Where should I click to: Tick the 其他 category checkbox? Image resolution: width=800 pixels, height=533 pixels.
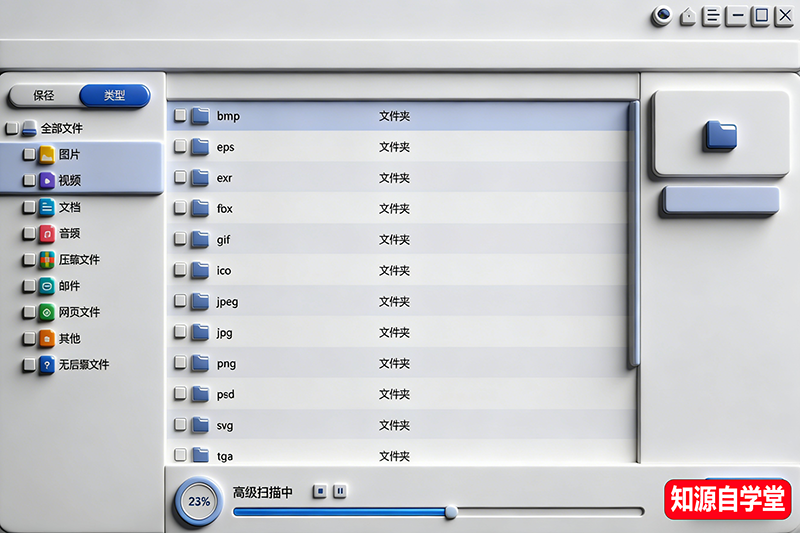click(29, 338)
